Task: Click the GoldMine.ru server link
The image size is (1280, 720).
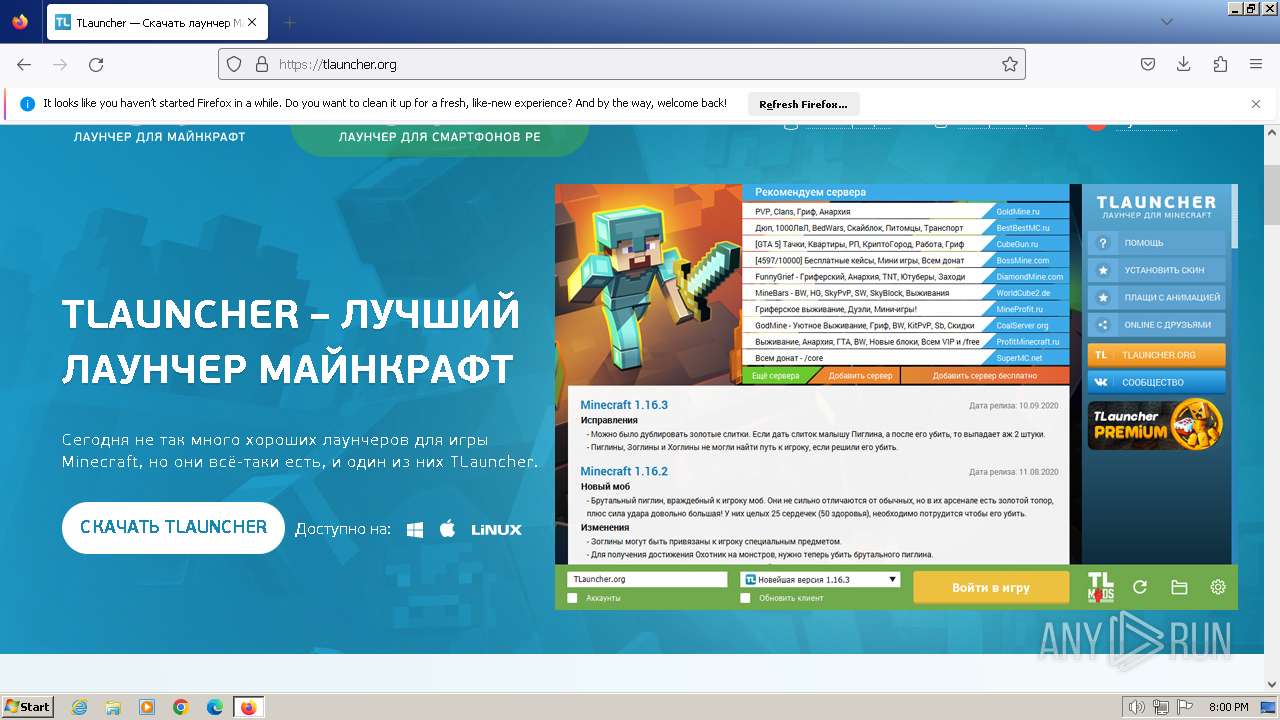Action: (x=1018, y=212)
